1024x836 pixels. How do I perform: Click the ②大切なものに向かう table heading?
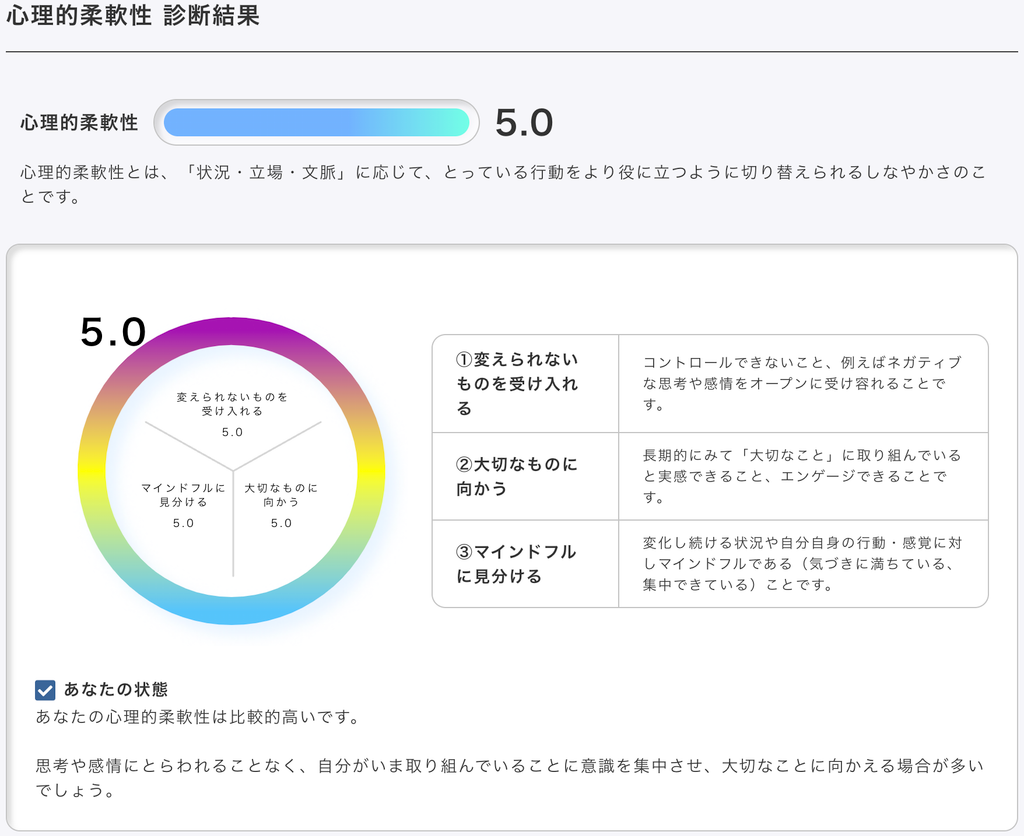518,476
